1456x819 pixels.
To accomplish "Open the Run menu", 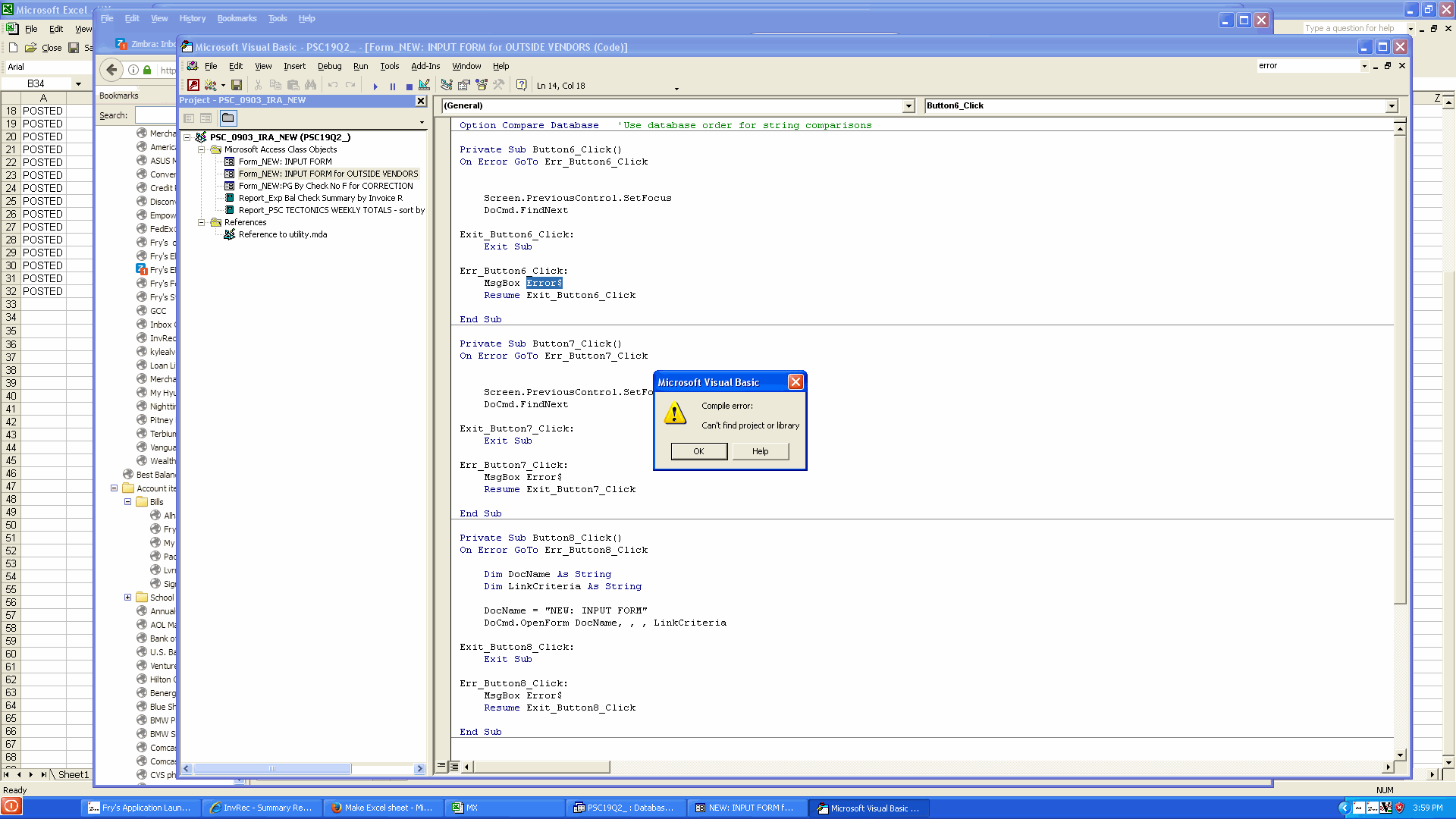I will [360, 66].
